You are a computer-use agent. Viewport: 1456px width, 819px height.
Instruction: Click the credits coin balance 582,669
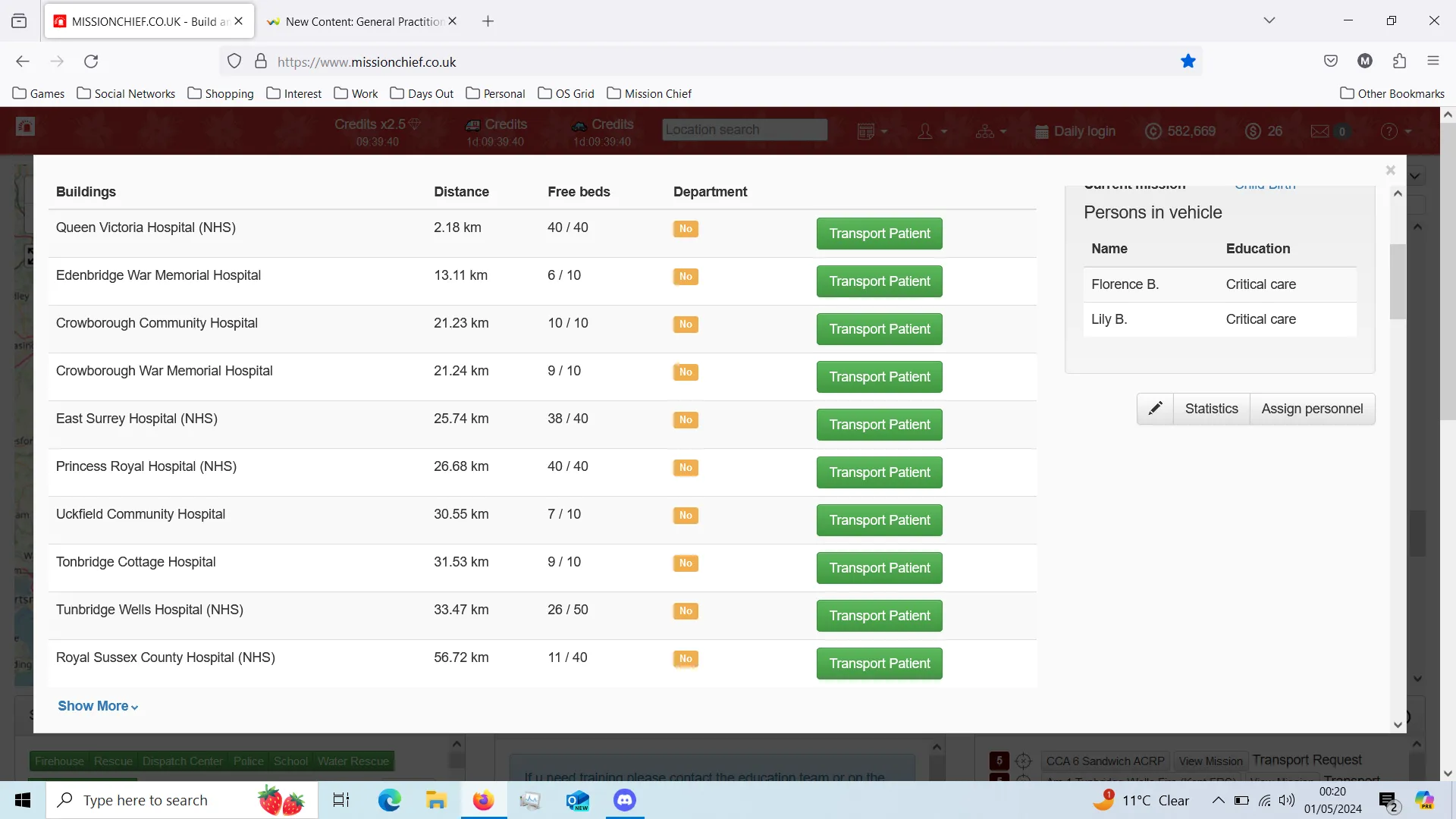pos(1180,131)
